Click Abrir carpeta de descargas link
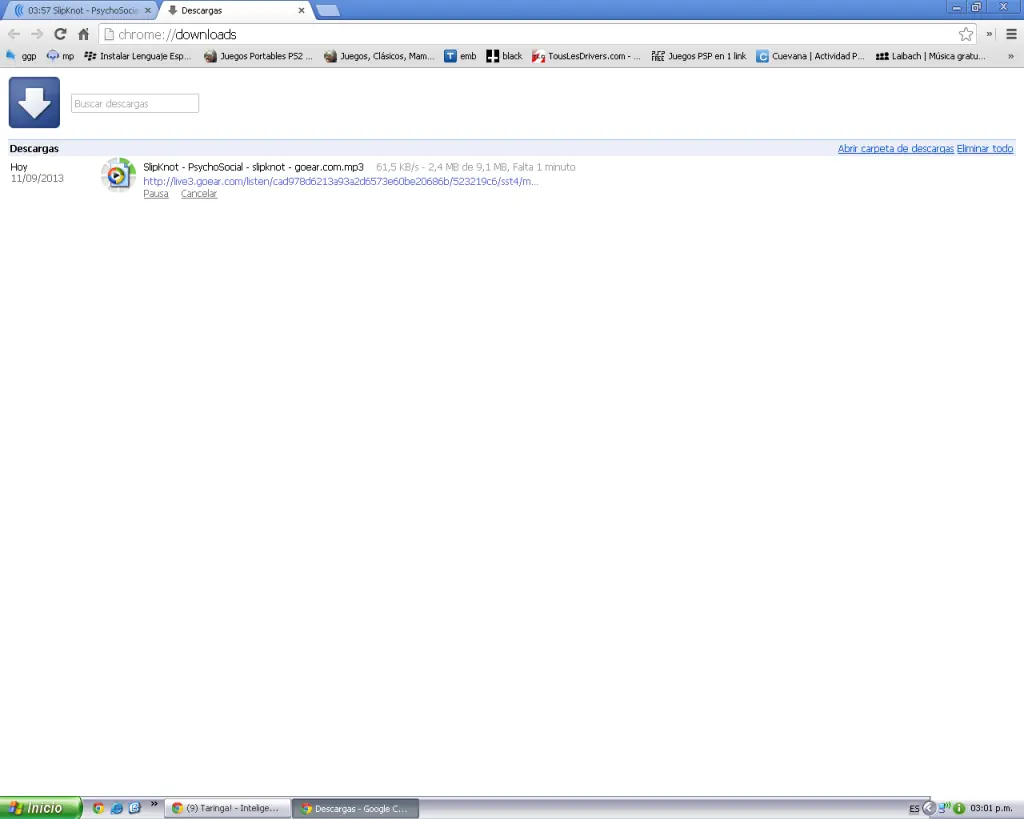Image resolution: width=1024 pixels, height=819 pixels. coord(895,148)
